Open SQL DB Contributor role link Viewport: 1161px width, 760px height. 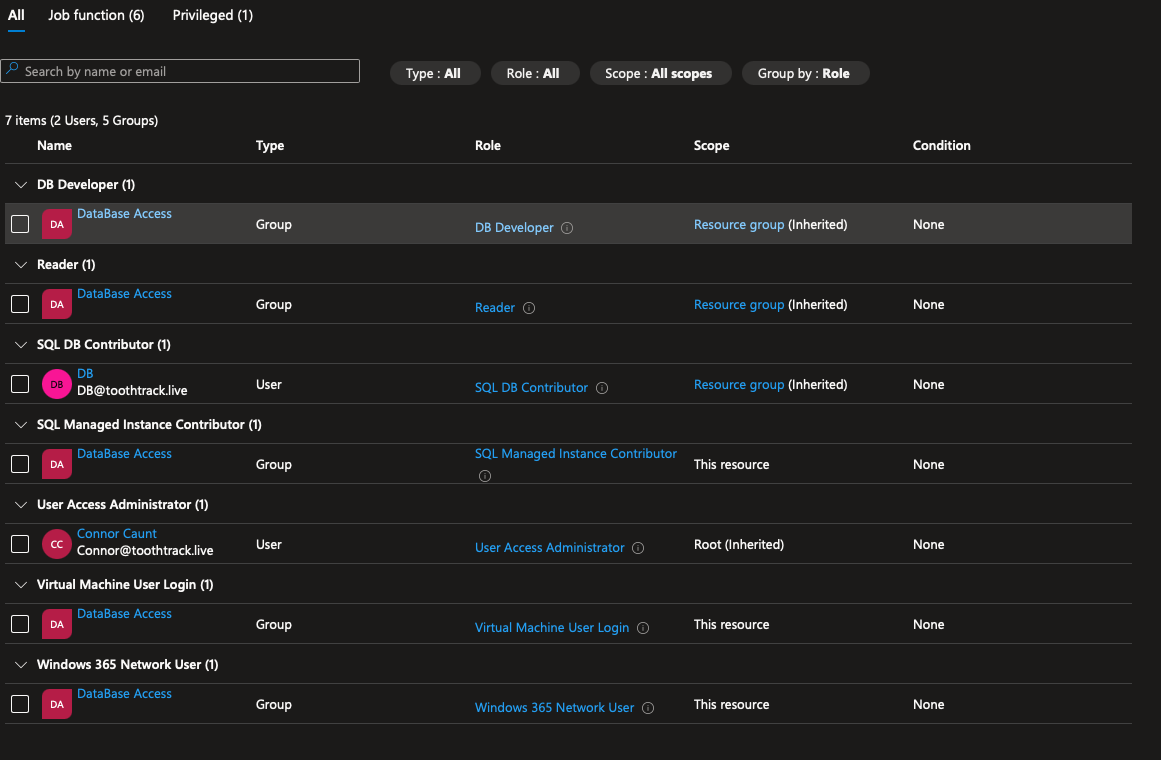(531, 387)
